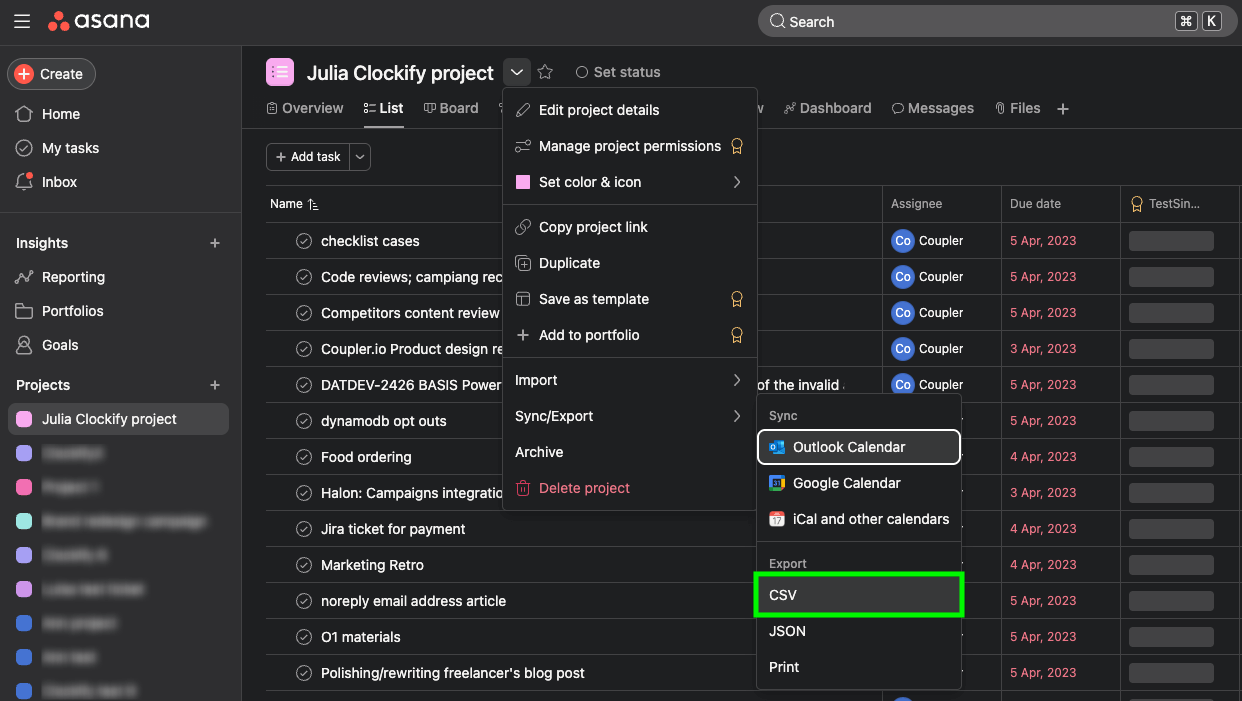The width and height of the screenshot is (1242, 701).
Task: Star the Julia Clockify project
Action: click(x=544, y=72)
